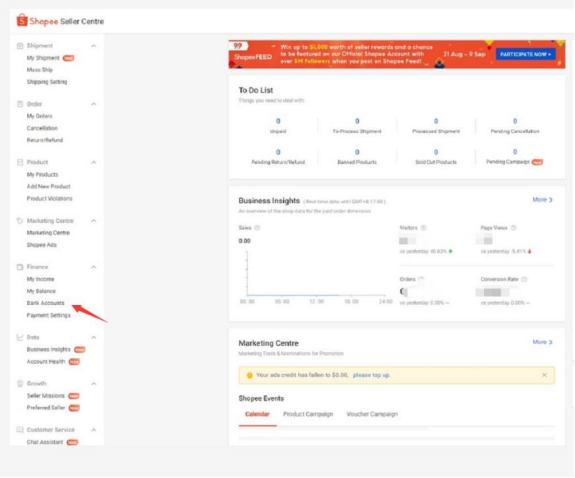Open Chat Assistant in sidebar
575x478 pixels.
click(45, 442)
